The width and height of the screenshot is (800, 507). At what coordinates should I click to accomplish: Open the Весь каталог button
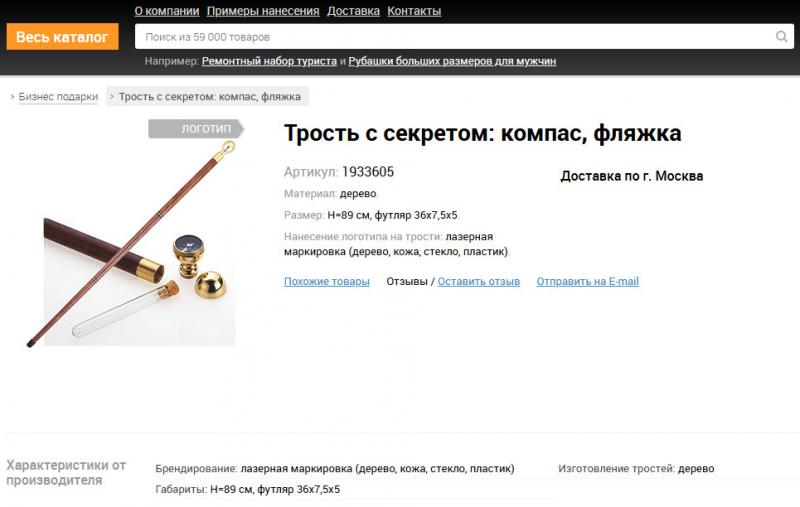pyautogui.click(x=62, y=37)
